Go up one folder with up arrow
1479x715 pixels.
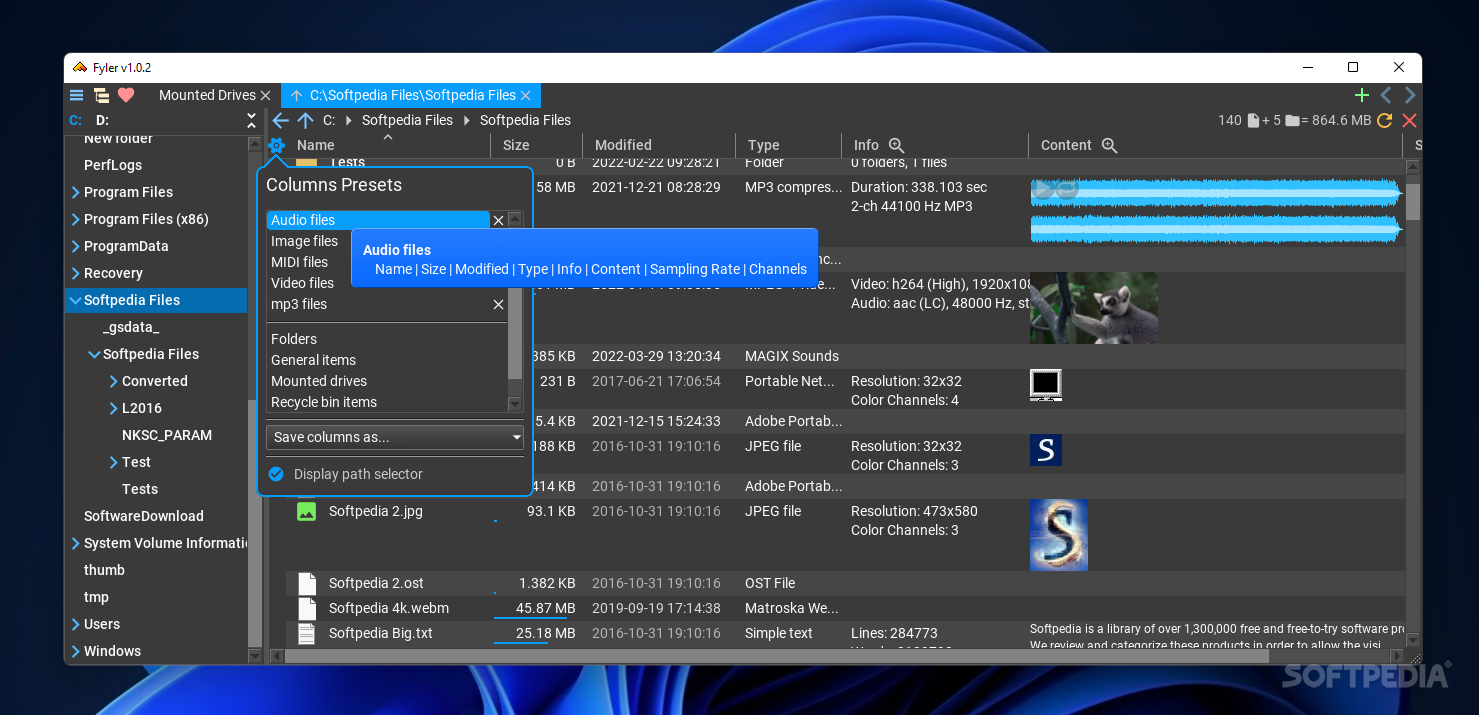pos(305,120)
